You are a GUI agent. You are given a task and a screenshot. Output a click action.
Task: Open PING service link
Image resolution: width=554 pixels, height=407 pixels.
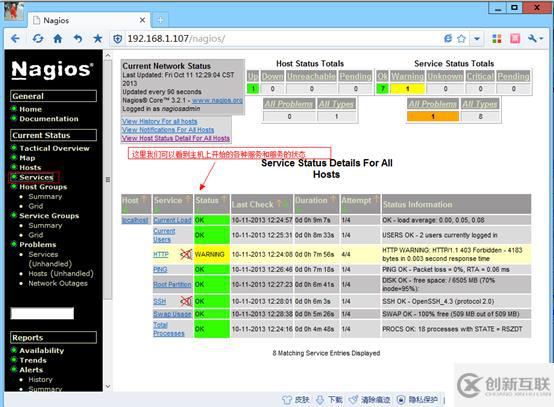tap(160, 270)
